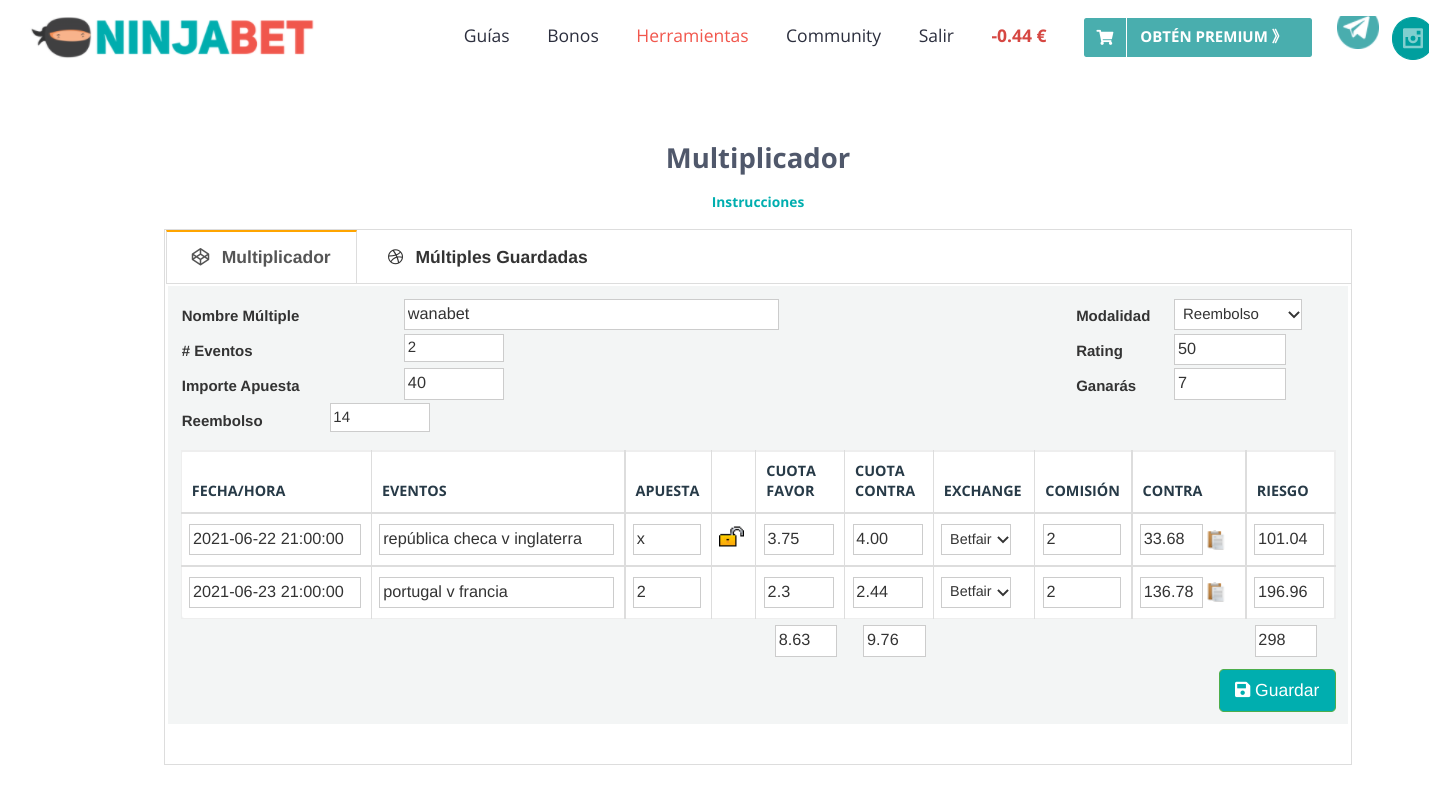Click the Multiplicador page heading
Screen dimensions: 1429x787
coord(758,158)
